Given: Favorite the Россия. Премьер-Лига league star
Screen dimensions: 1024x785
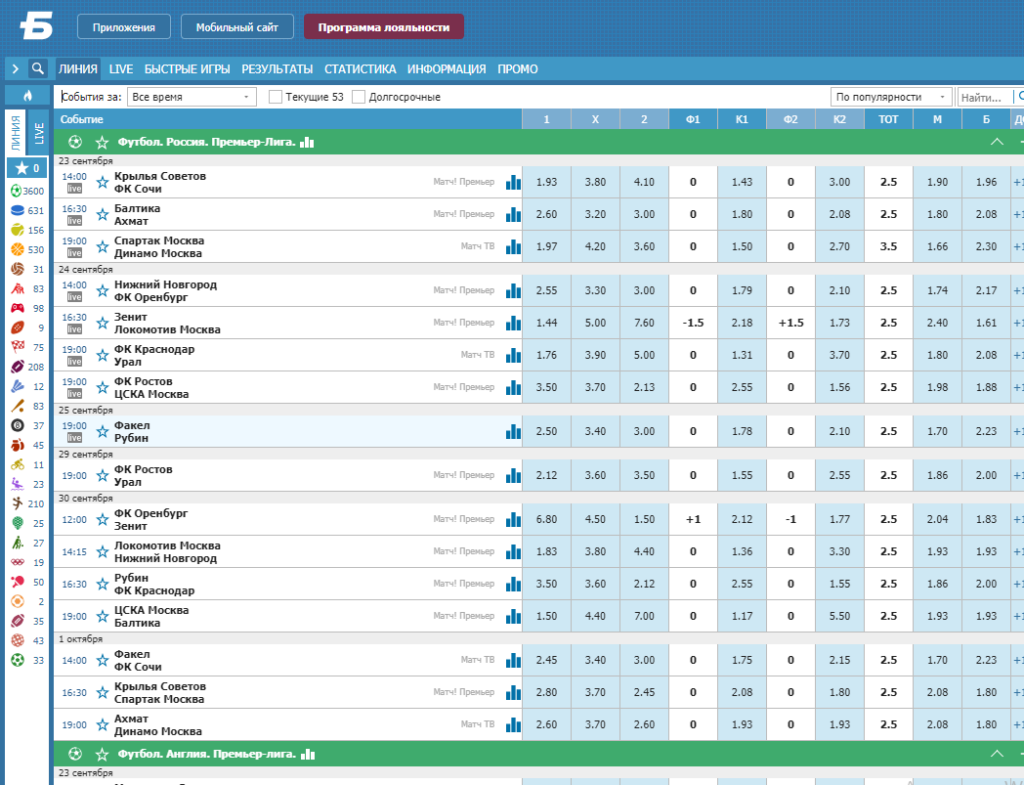Looking at the screenshot, I should click(x=102, y=142).
